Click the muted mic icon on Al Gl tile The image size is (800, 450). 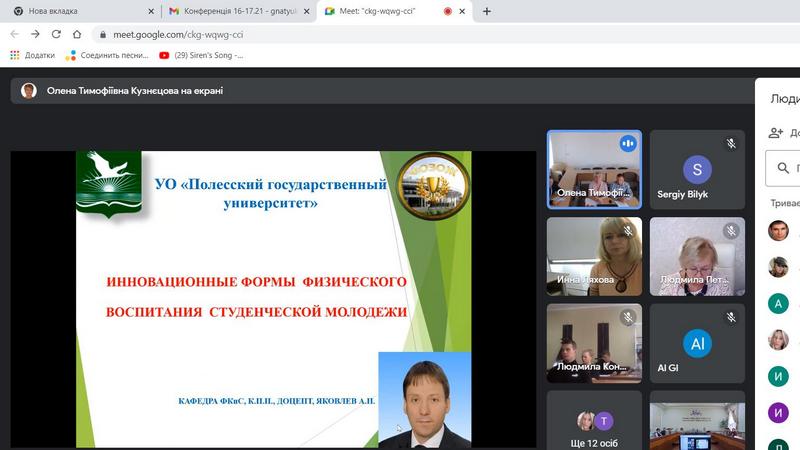[x=731, y=318]
